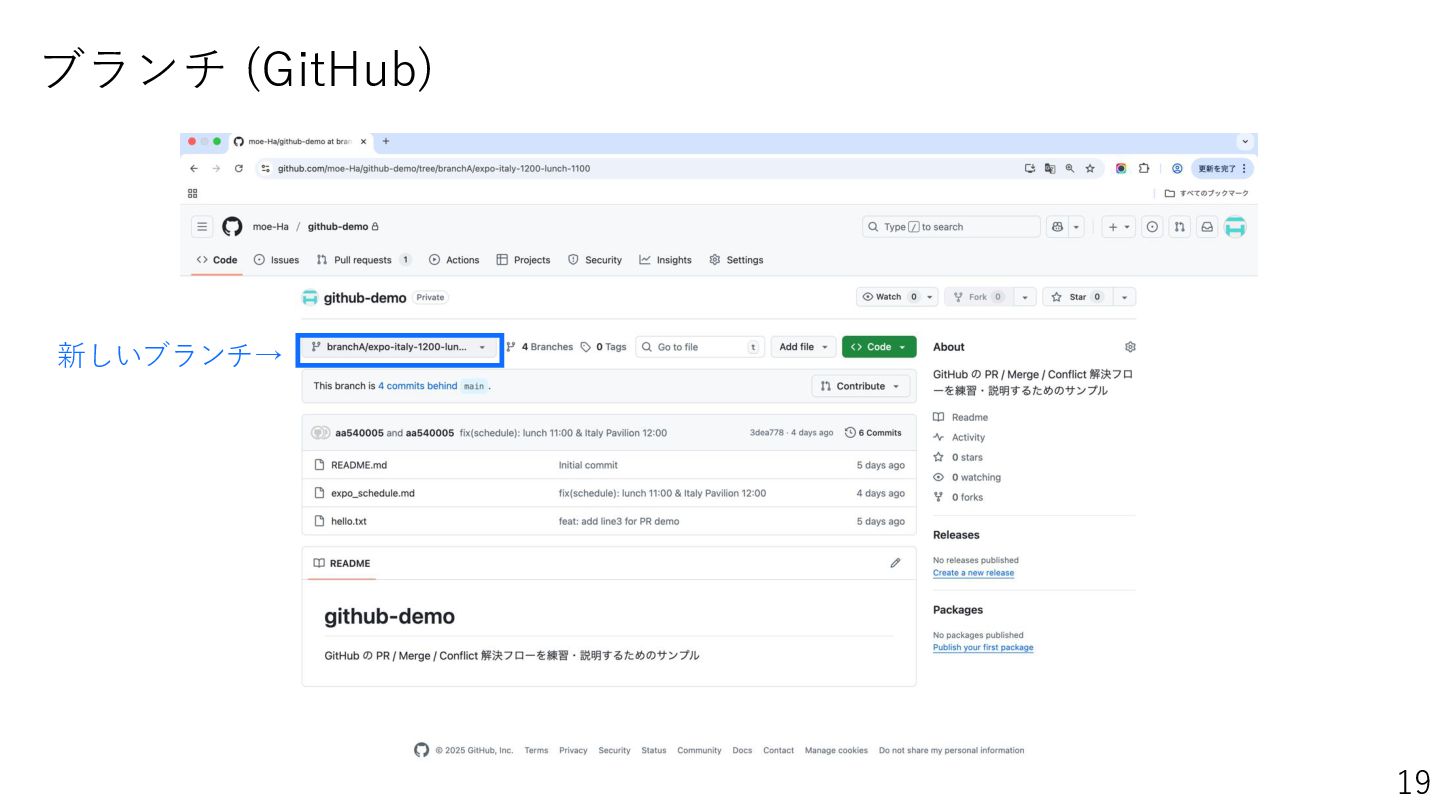Viewport: 1440px width, 810px height.
Task: Click the feat: add line3 commit message
Action: (619, 521)
